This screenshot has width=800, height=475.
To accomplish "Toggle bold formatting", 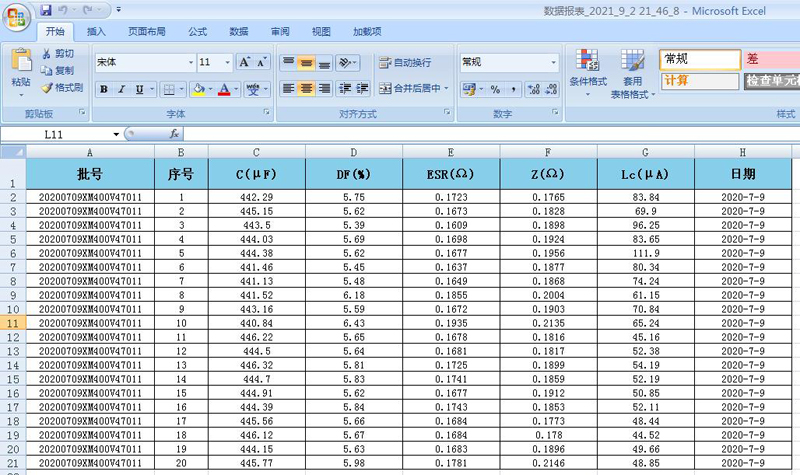I will 104,89.
